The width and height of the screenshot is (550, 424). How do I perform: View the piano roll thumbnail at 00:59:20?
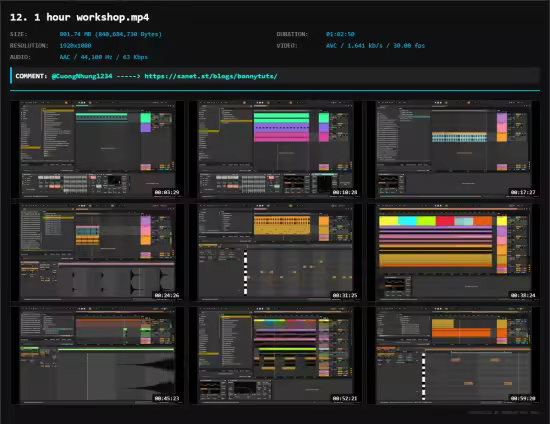[454, 356]
